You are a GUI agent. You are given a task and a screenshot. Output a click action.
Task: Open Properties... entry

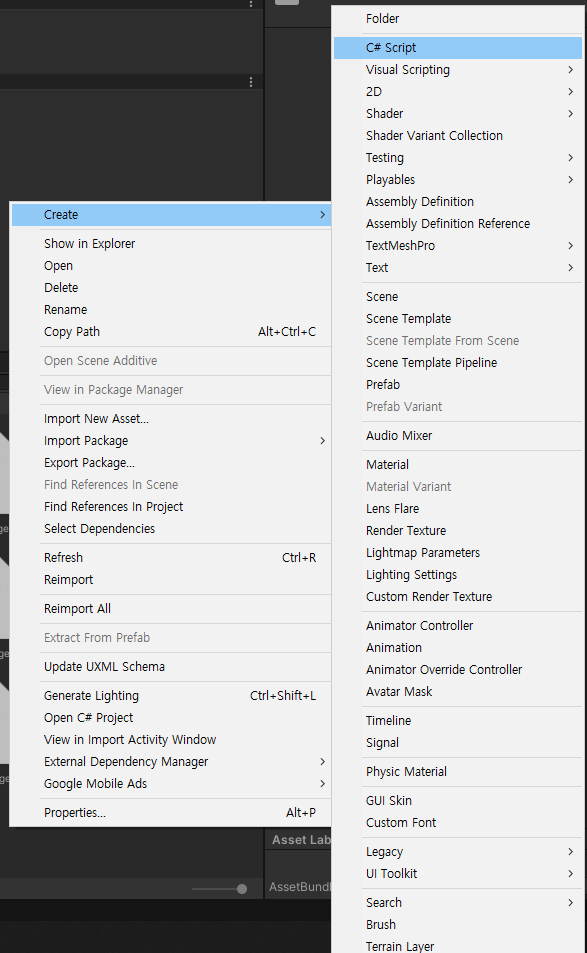pos(171,813)
